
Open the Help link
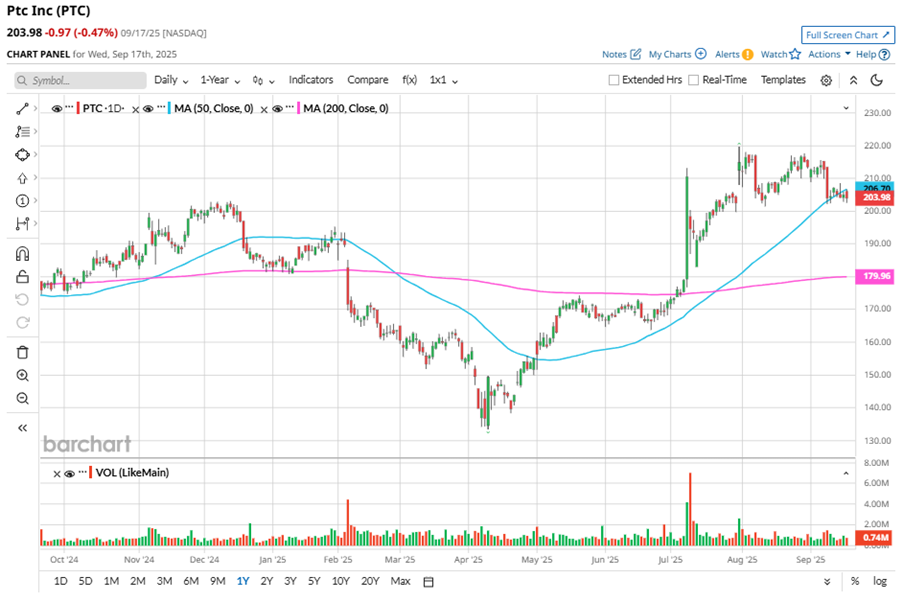pos(873,54)
